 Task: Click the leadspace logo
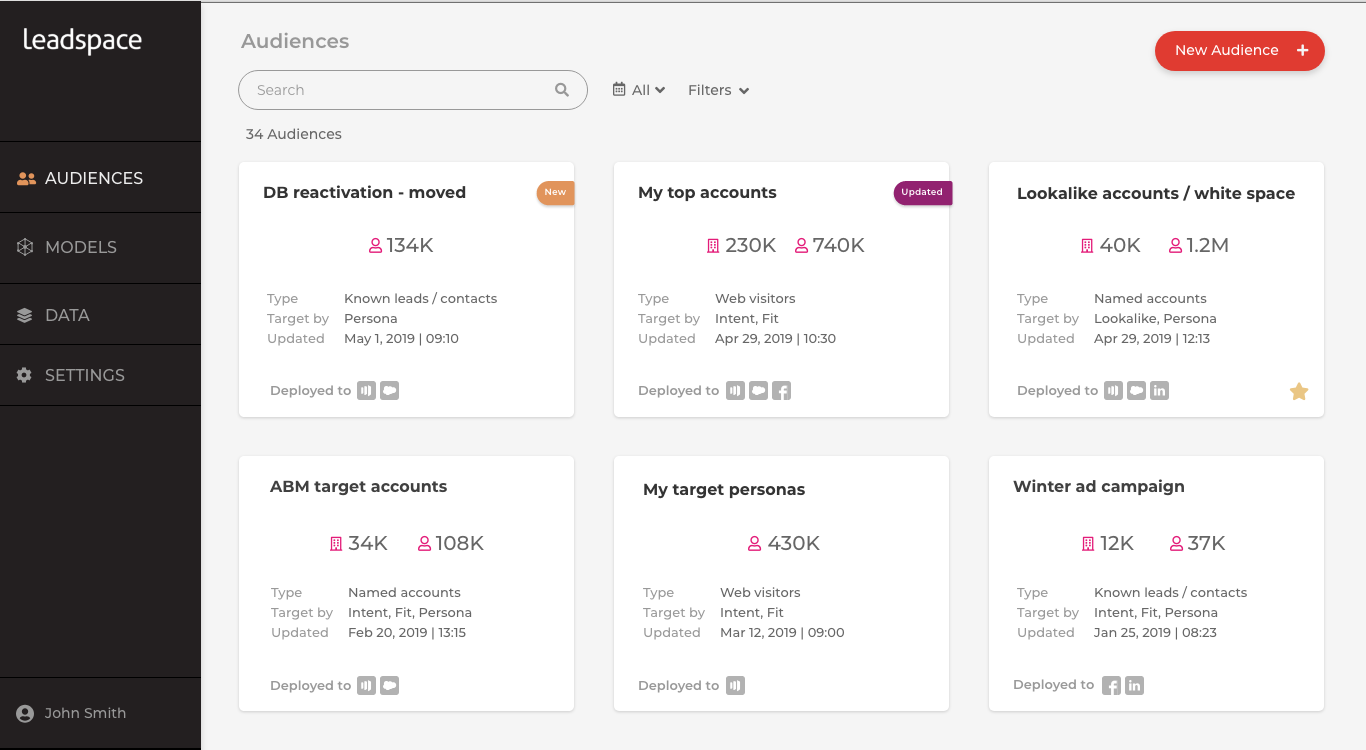click(x=83, y=41)
